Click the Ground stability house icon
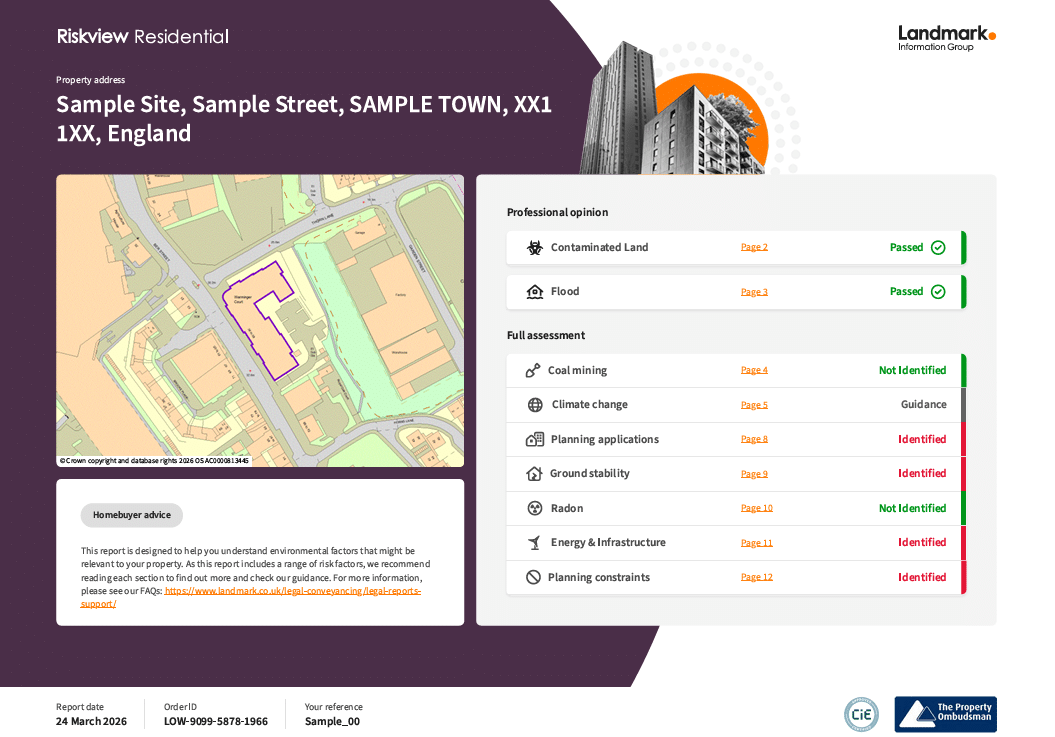Screen dimensions: 1055x737 pyautogui.click(x=534, y=474)
